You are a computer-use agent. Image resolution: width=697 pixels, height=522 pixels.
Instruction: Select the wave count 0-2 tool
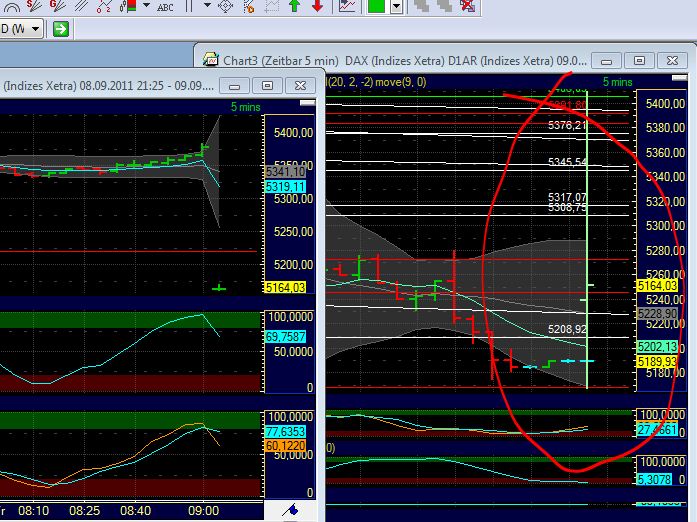[104, 6]
